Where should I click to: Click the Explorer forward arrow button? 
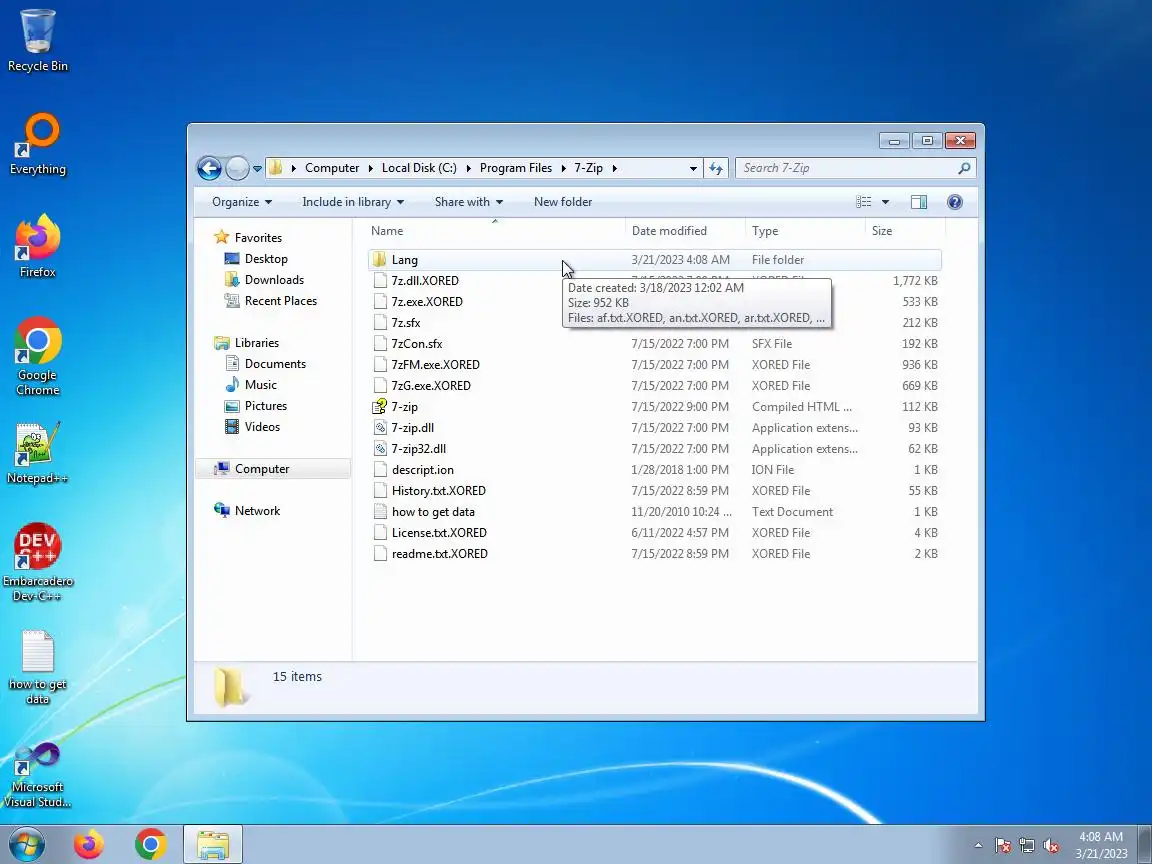[x=237, y=168]
